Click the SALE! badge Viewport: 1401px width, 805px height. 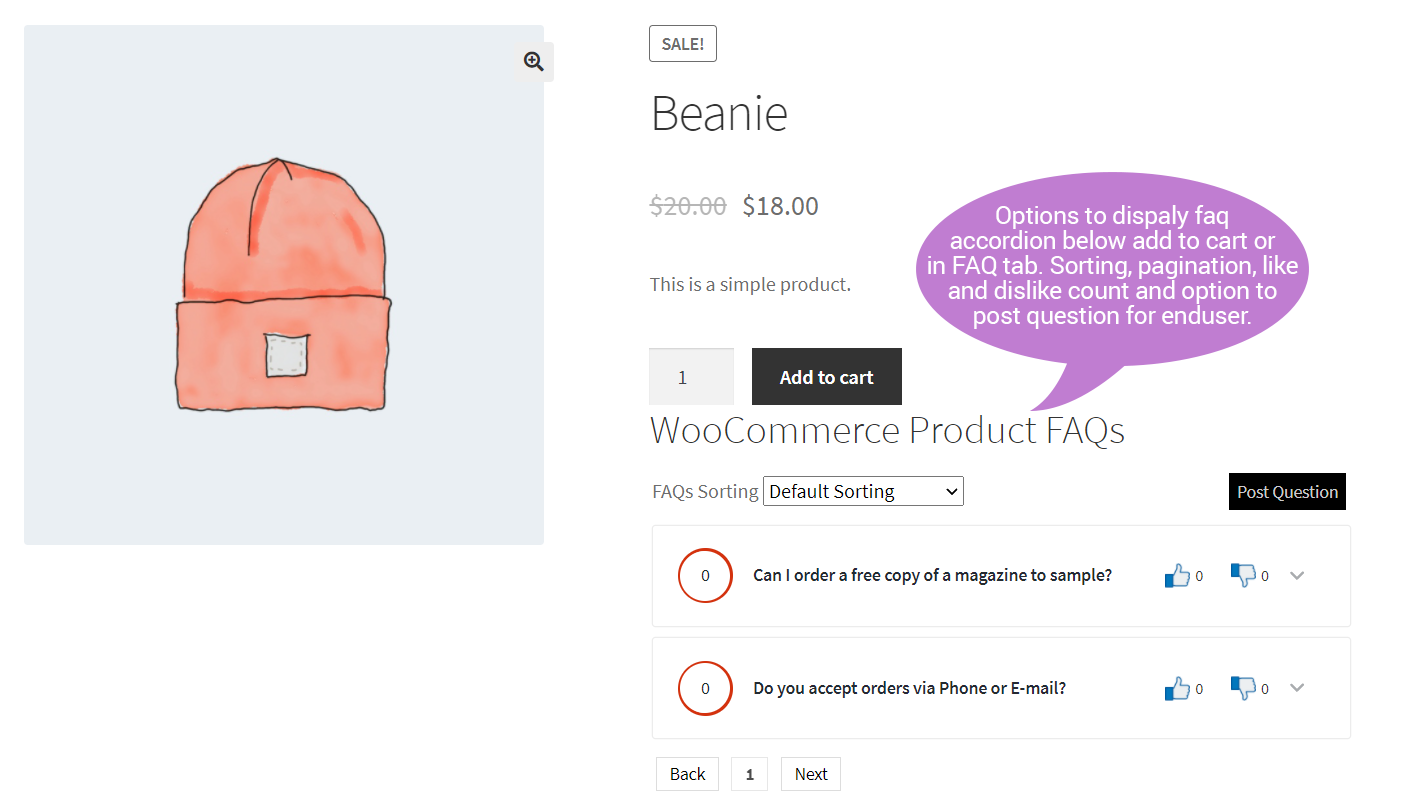[x=682, y=44]
